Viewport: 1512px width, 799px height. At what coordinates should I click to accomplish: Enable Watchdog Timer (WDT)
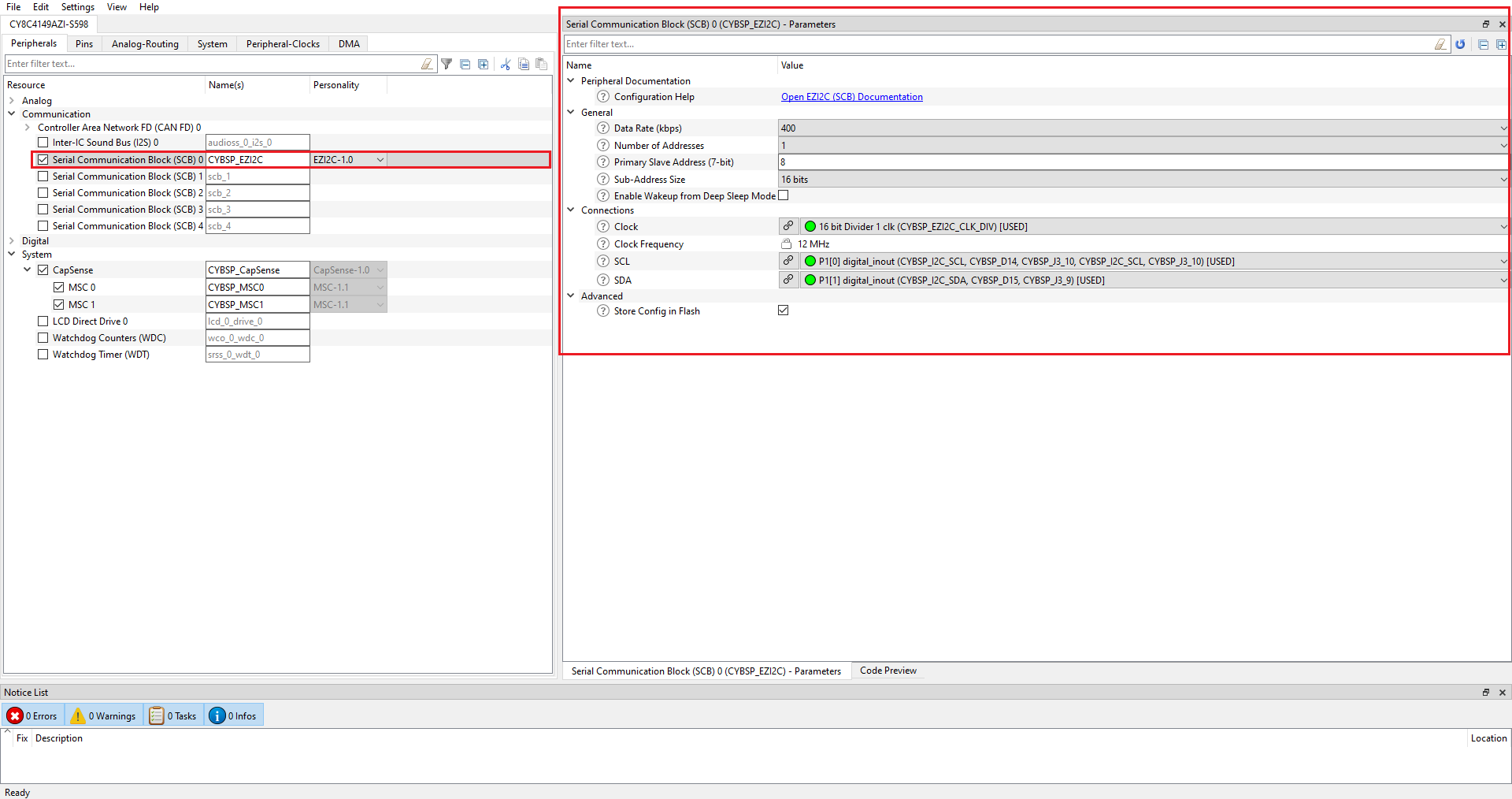point(43,355)
